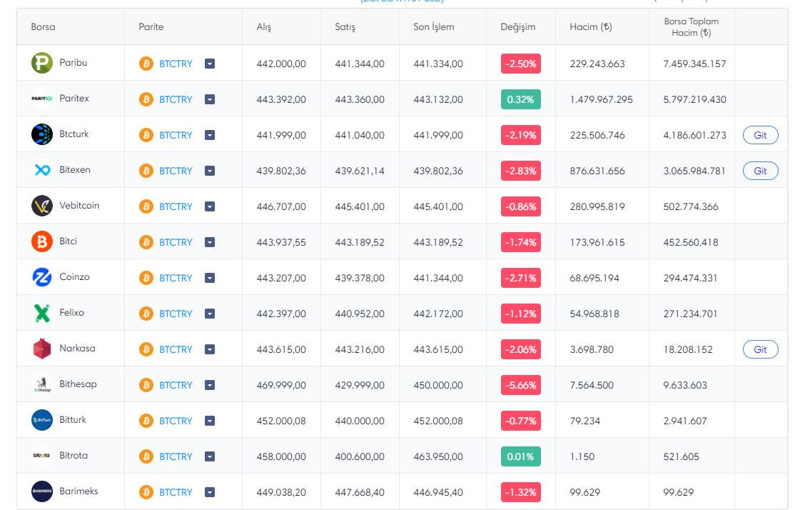The height and width of the screenshot is (510, 800).
Task: Expand pair selector in the Bitci row
Action: (x=210, y=242)
